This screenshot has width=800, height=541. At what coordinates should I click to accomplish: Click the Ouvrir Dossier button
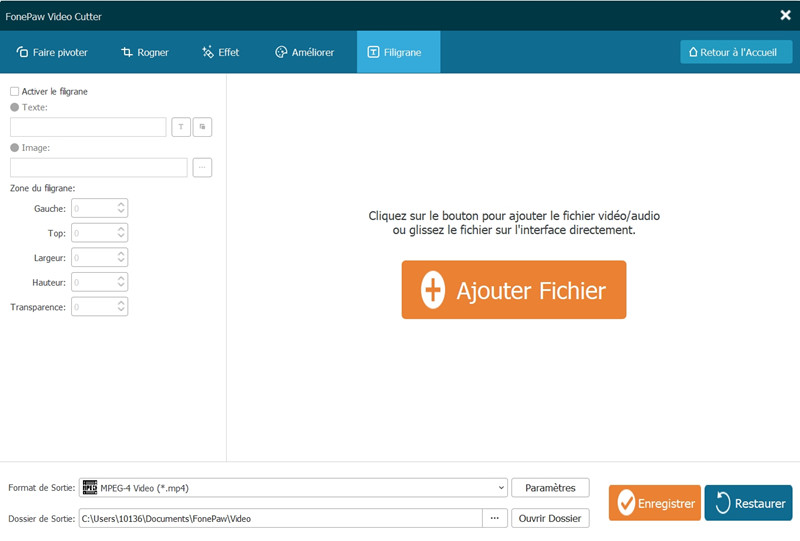550,518
